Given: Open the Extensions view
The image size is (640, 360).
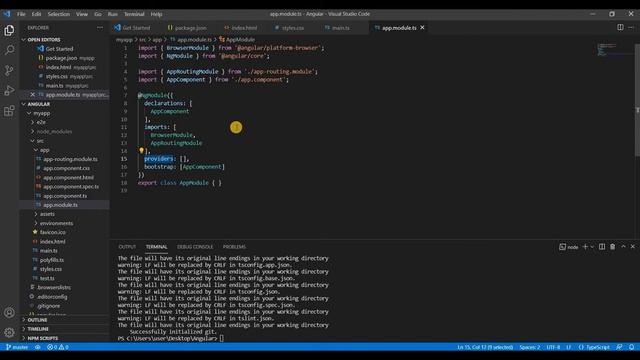Looking at the screenshot, I should point(9,111).
